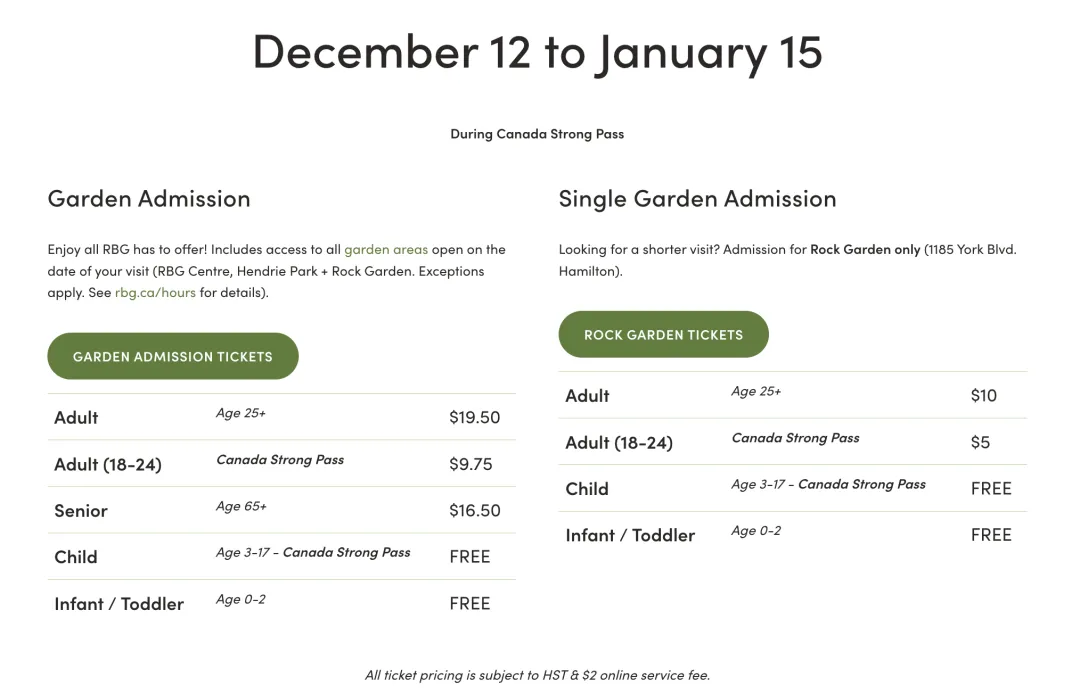Select Infant / Toddler label under Garden Admission
The width and height of the screenshot is (1080, 693).
pos(119,603)
